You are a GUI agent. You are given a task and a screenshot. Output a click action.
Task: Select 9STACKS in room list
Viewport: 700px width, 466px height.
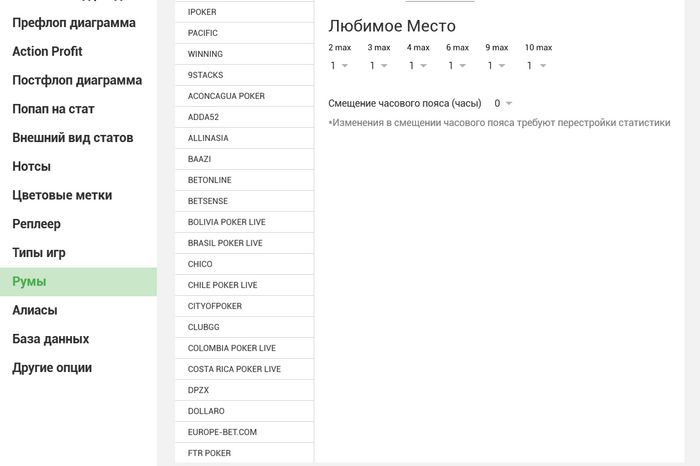click(x=244, y=75)
